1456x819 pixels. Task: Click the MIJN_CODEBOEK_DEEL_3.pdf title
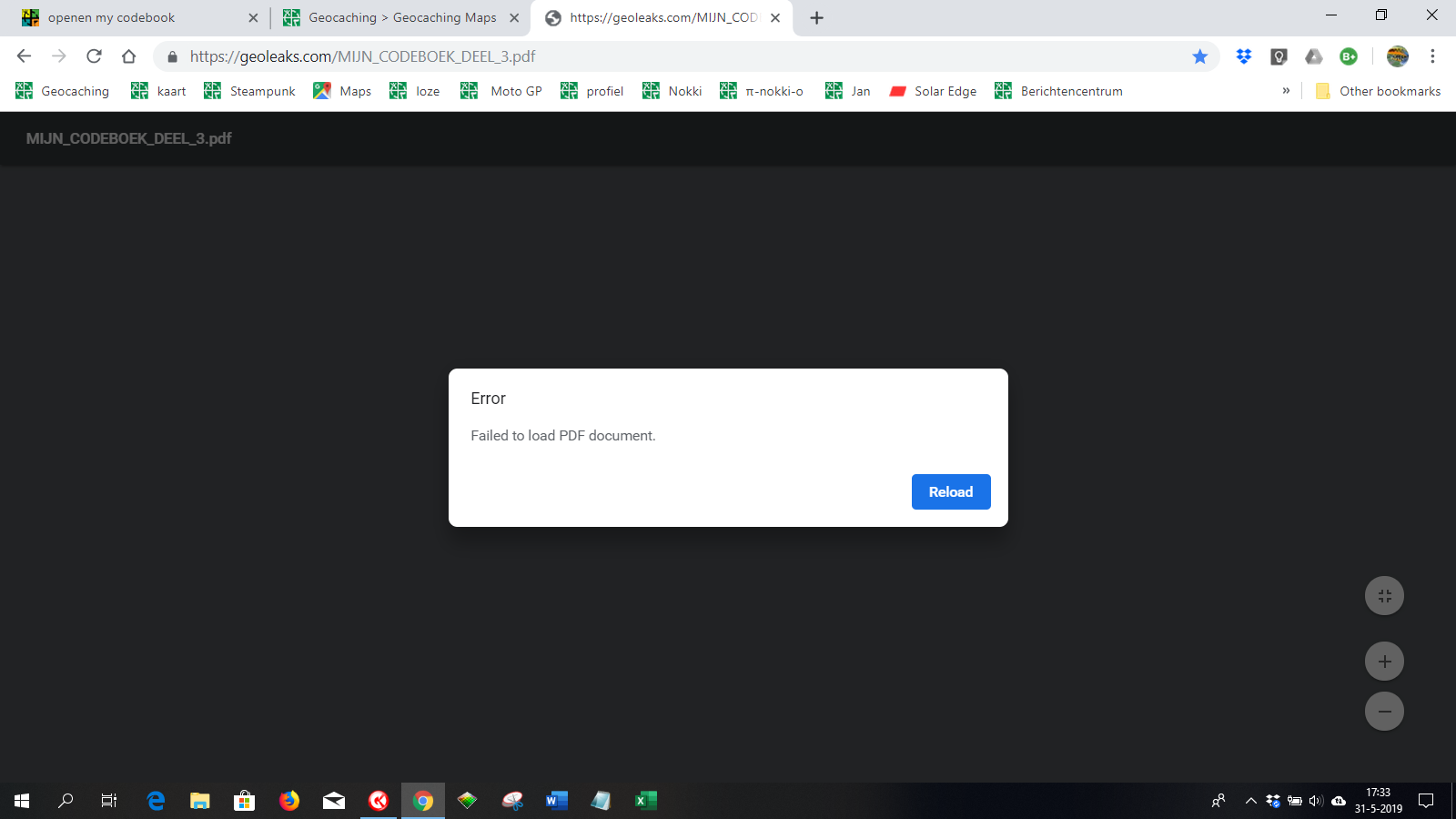128,138
